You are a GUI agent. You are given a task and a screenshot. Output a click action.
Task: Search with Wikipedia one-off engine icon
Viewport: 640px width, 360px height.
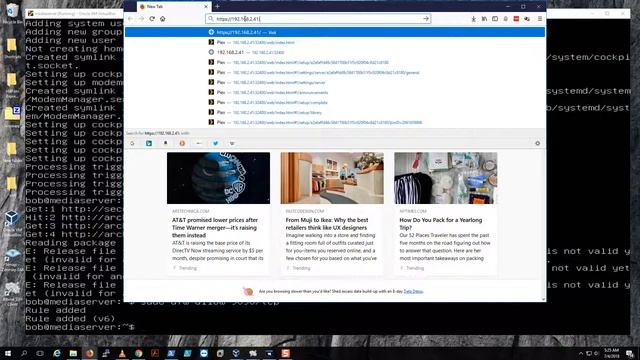click(x=232, y=143)
